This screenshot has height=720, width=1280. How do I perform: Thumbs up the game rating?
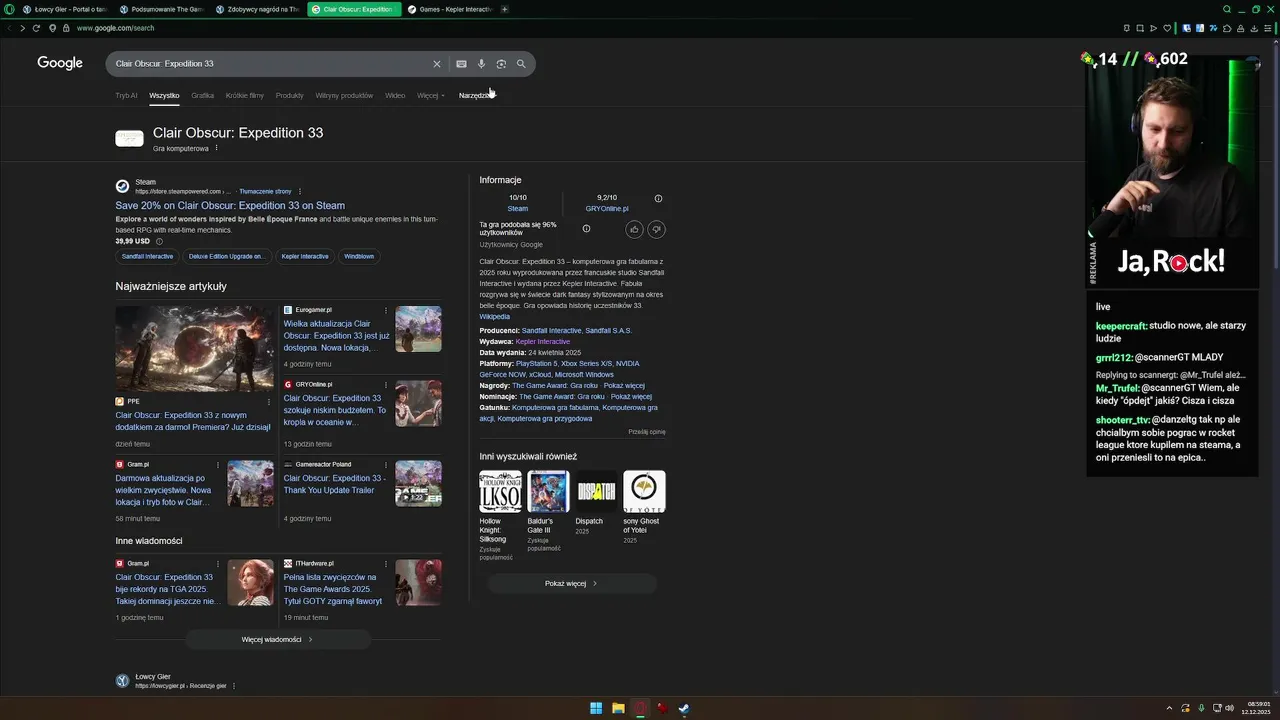[x=634, y=229]
